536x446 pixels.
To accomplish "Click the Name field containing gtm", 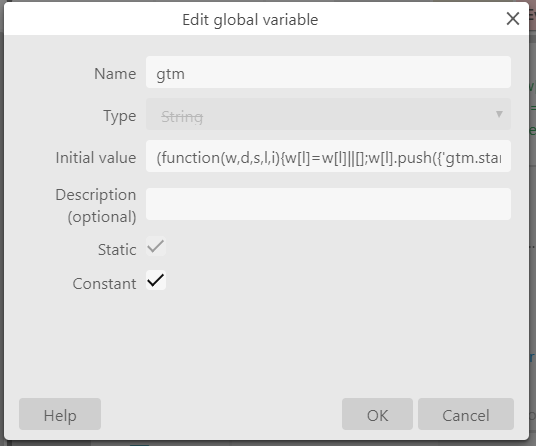I will 329,72.
